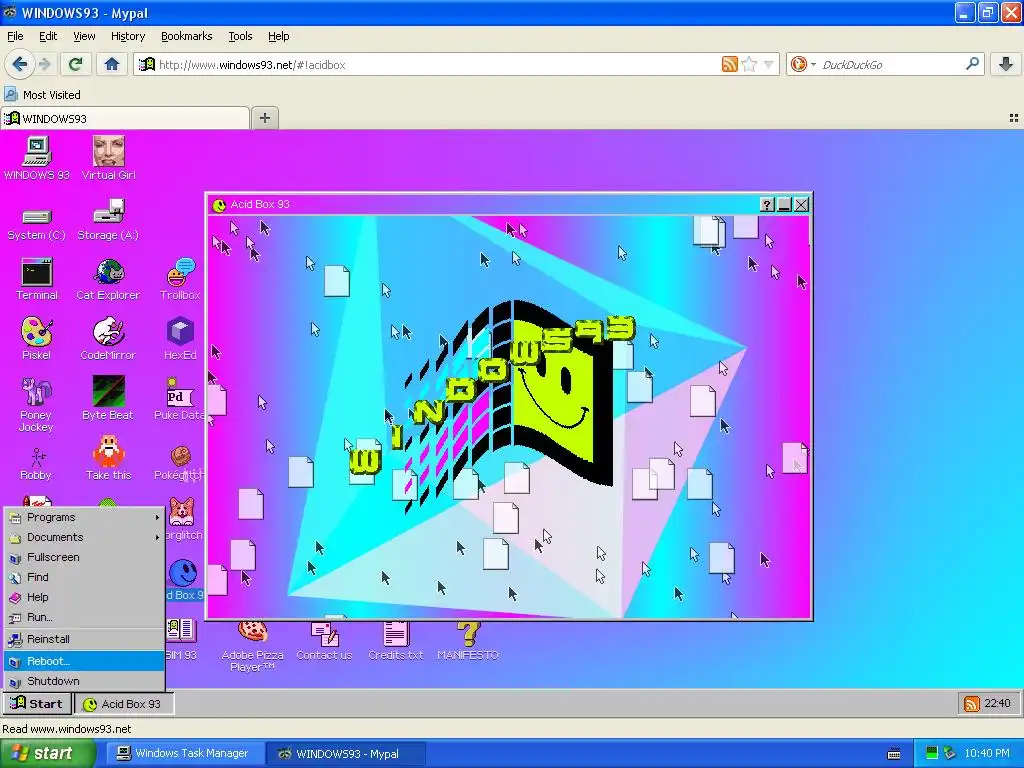This screenshot has height=768, width=1024.
Task: Launch the Robby stick figure icon
Action: [x=37, y=463]
